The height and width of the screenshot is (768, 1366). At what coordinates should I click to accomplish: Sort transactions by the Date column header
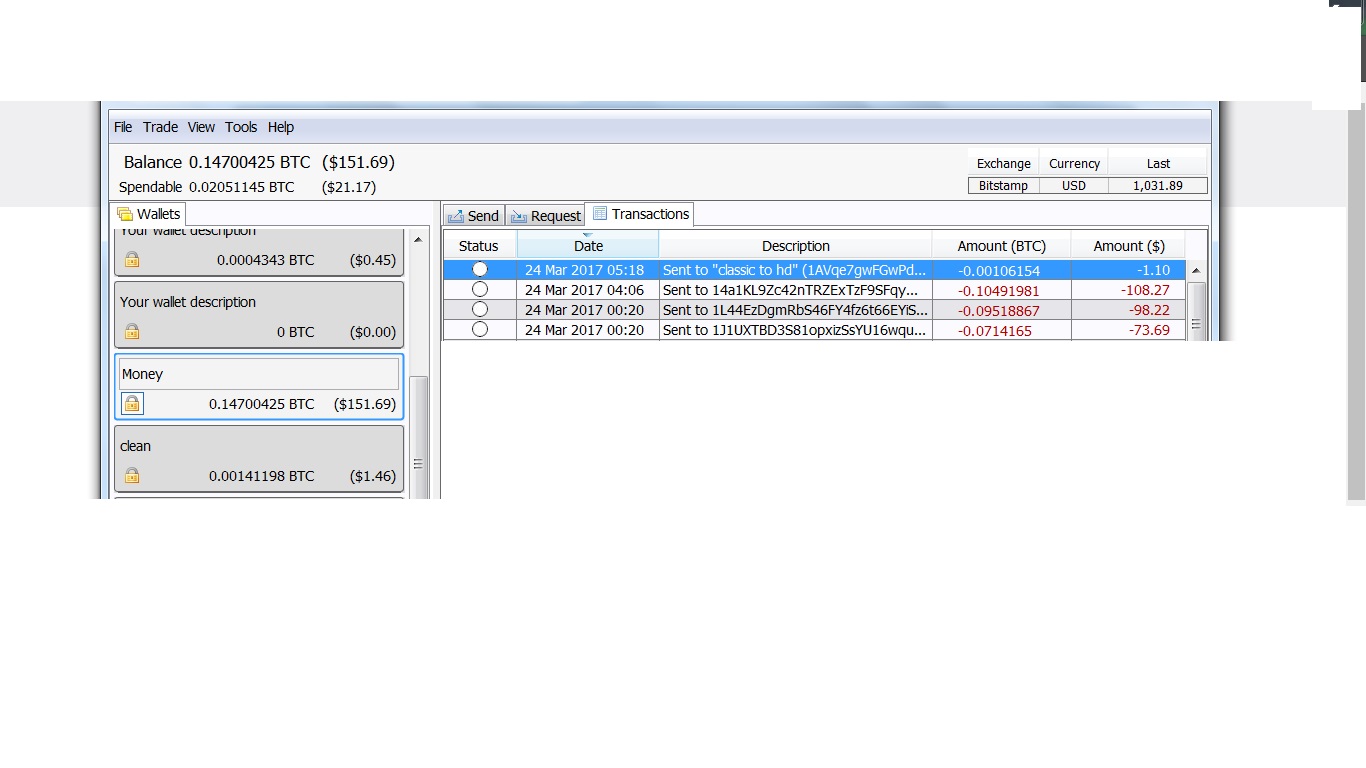pyautogui.click(x=588, y=246)
